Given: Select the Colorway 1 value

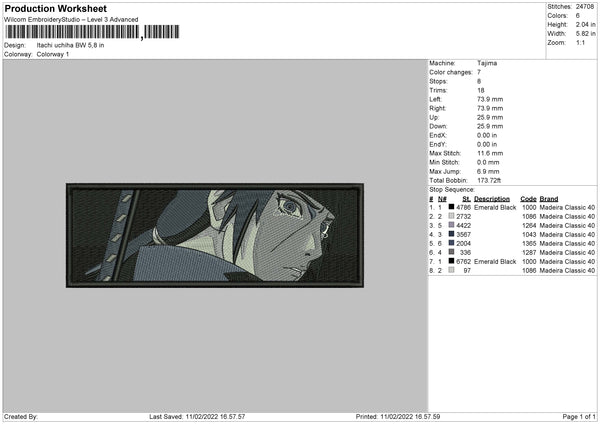Looking at the screenshot, I should pos(53,54).
